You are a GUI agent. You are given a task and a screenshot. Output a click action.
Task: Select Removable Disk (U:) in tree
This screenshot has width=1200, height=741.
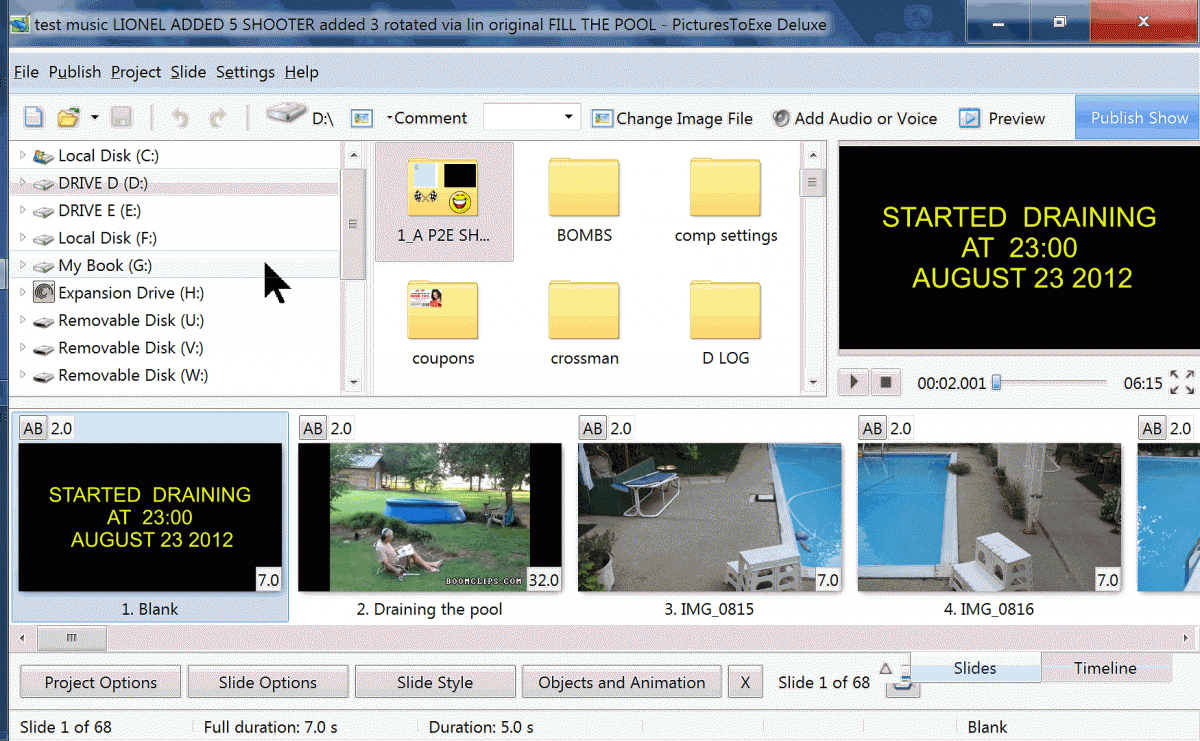(x=132, y=320)
